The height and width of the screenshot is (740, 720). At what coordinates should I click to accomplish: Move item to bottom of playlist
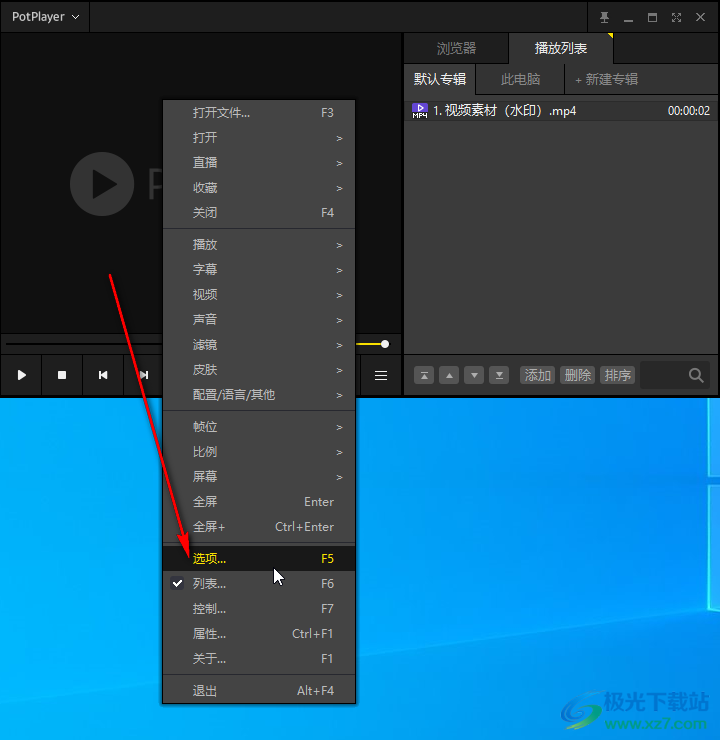click(499, 376)
